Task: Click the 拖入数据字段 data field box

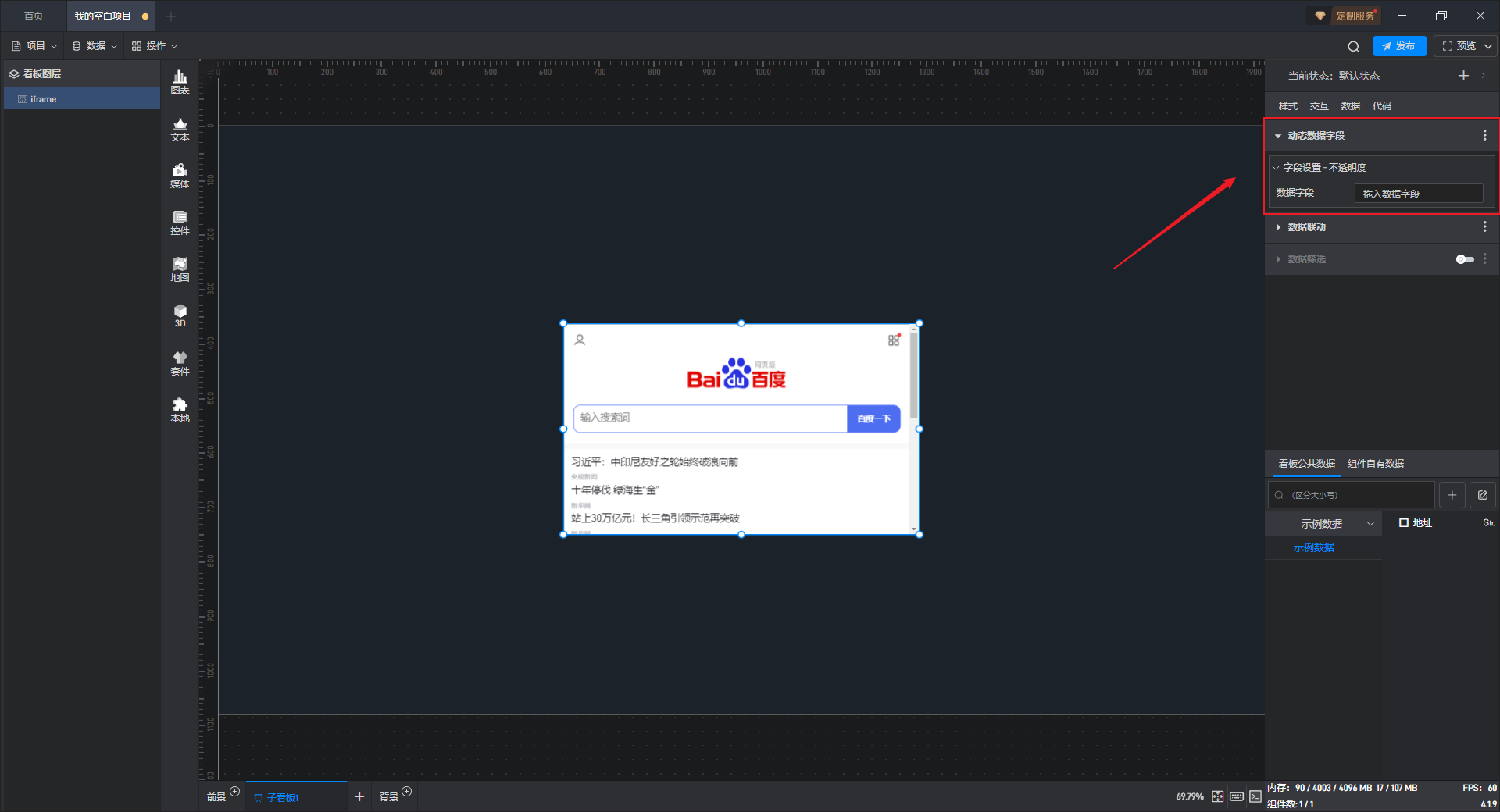Action: [x=1419, y=194]
